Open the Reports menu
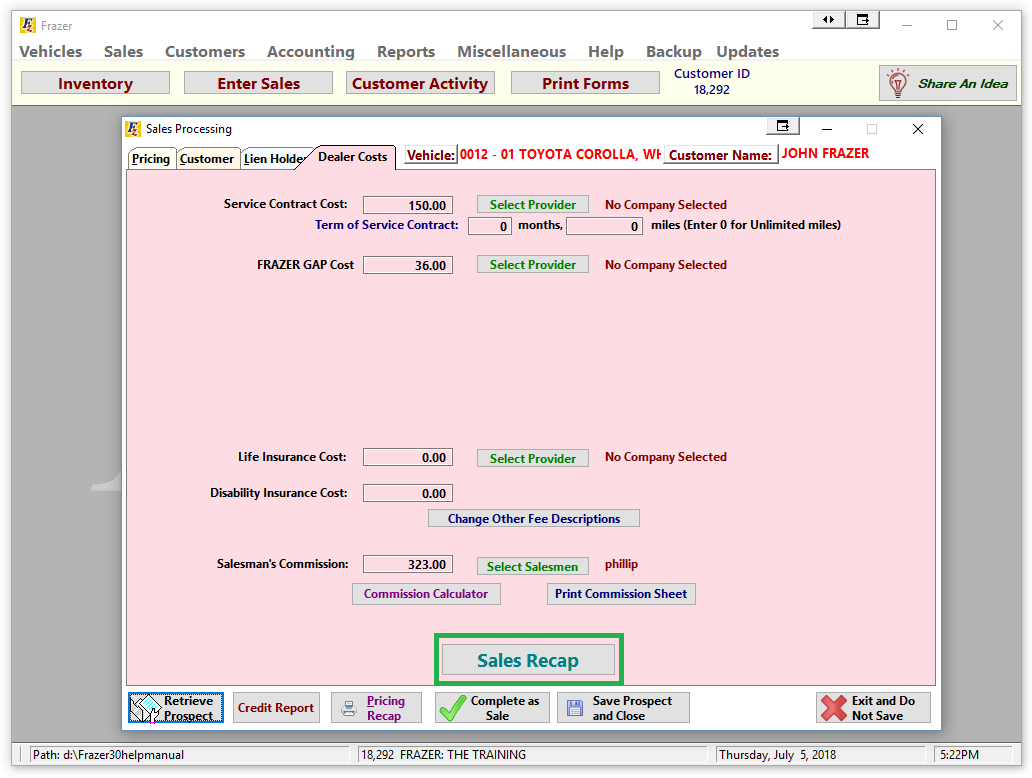 (x=406, y=51)
